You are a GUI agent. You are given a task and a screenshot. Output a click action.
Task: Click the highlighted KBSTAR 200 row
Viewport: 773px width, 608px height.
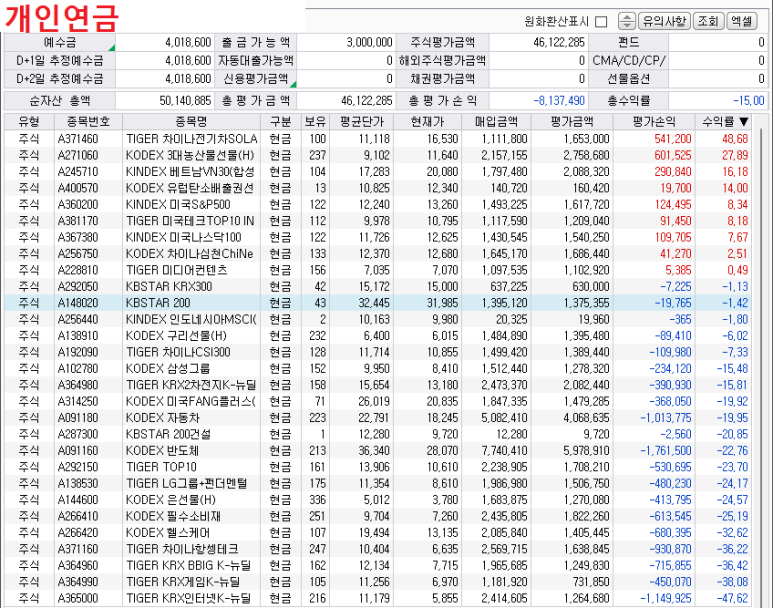pos(378,303)
